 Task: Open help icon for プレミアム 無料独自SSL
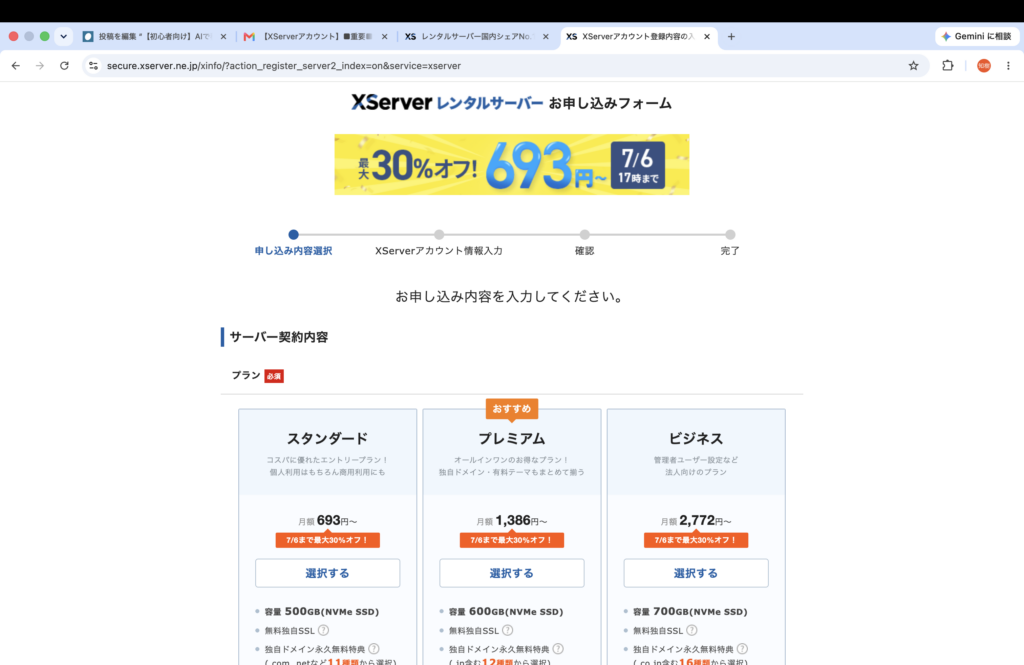coord(507,630)
